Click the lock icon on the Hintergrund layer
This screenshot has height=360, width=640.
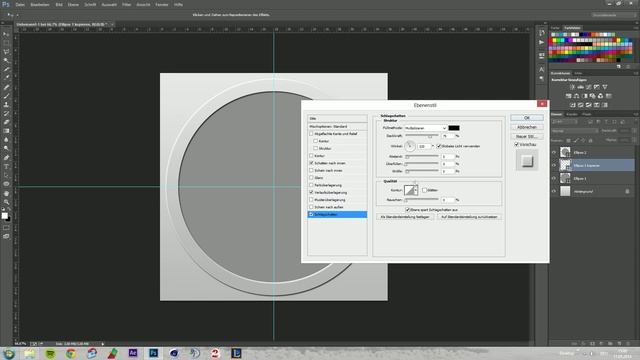point(627,191)
